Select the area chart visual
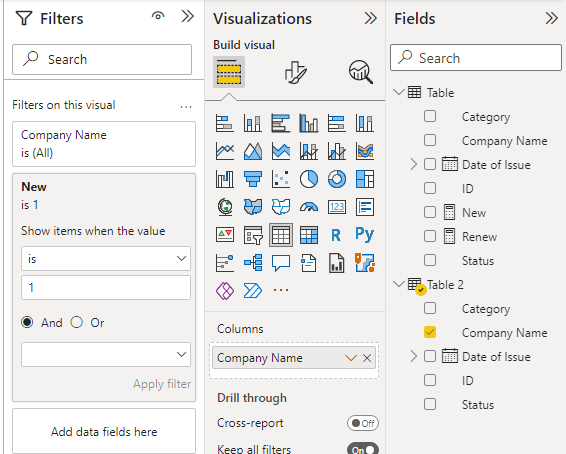The height and width of the screenshot is (454, 566). [x=253, y=151]
